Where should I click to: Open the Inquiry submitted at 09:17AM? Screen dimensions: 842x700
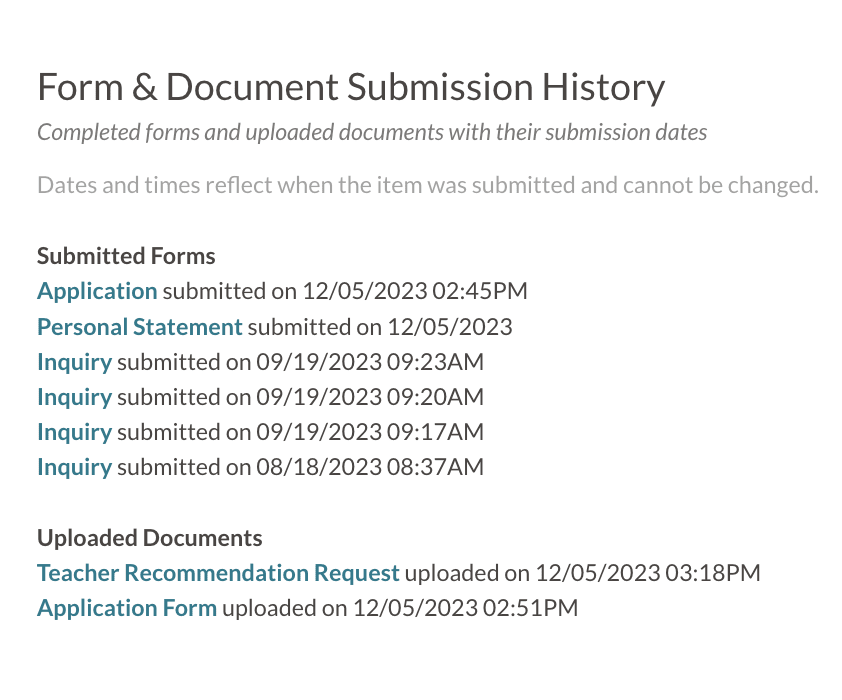pos(74,432)
